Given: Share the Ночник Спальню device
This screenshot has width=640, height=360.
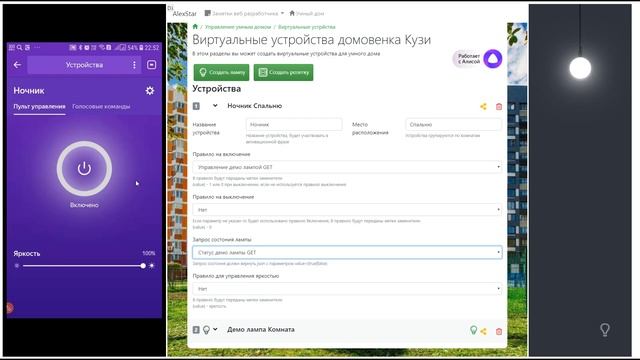Looking at the screenshot, I should point(483,107).
